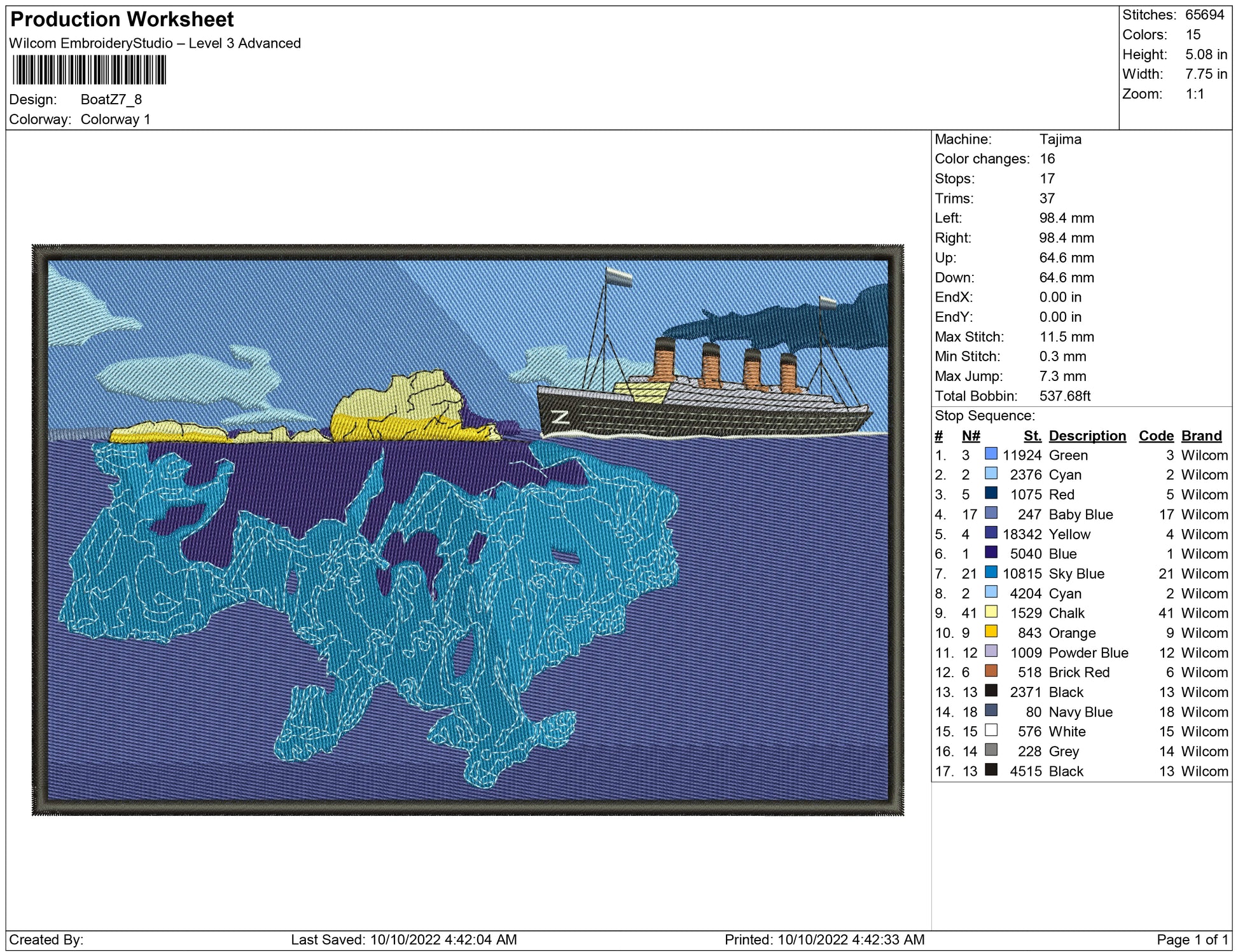The height and width of the screenshot is (952, 1238).
Task: Click the design name BoatZ7_8
Action: tap(111, 100)
